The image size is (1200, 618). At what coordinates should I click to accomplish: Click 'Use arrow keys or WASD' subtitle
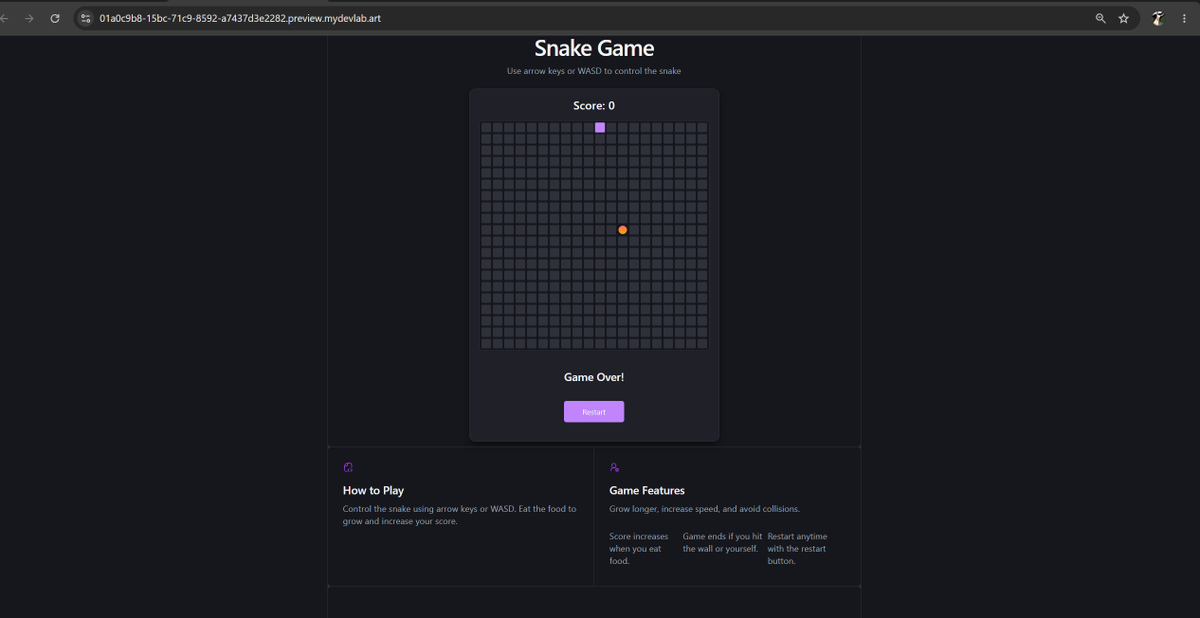click(x=594, y=71)
